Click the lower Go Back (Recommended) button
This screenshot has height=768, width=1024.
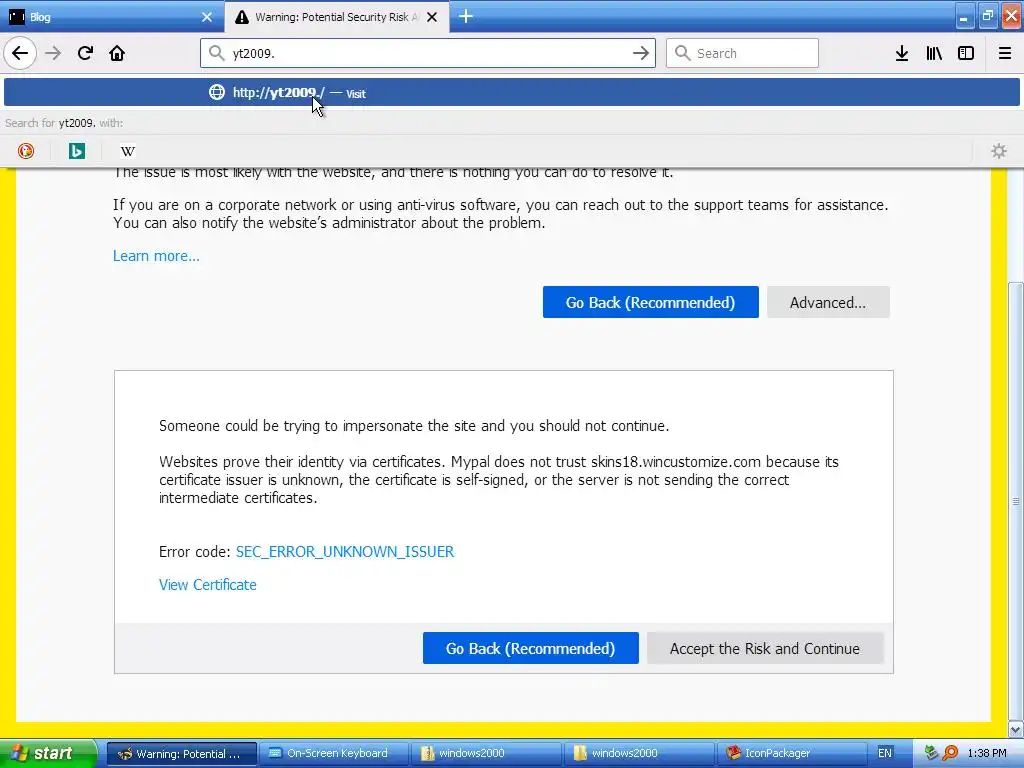530,648
